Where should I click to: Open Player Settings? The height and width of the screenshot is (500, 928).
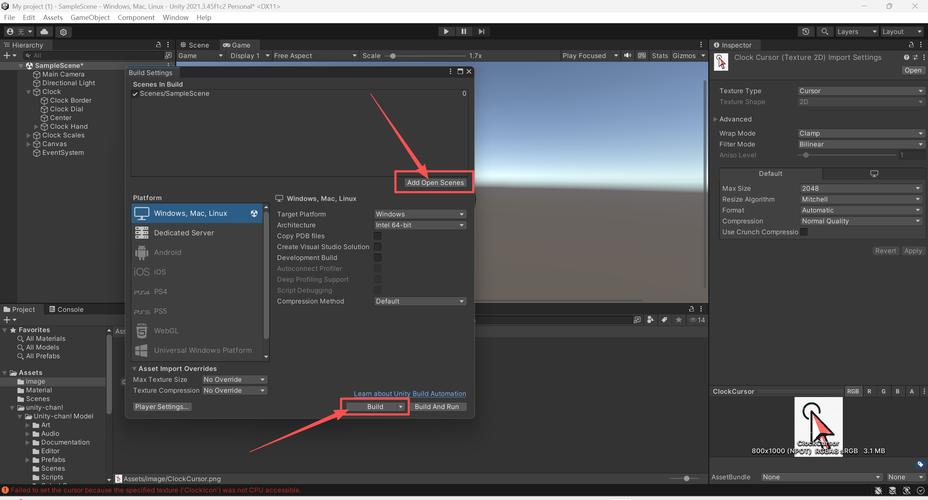162,407
